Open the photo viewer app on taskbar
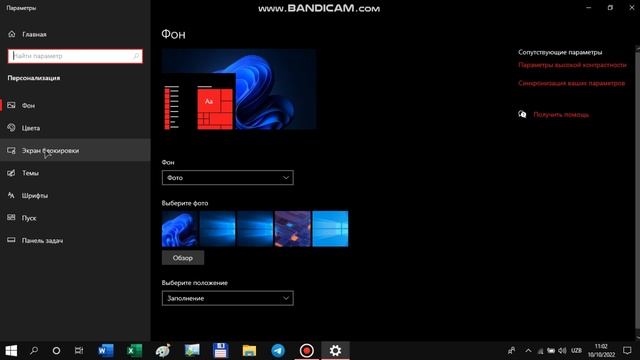Screen dimensions: 640x360 (x=192, y=351)
